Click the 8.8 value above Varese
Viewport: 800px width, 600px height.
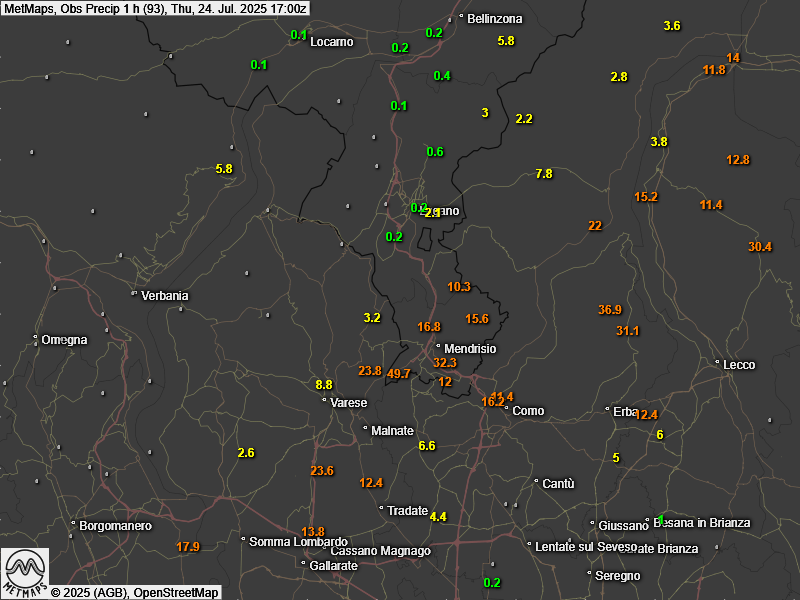324,385
